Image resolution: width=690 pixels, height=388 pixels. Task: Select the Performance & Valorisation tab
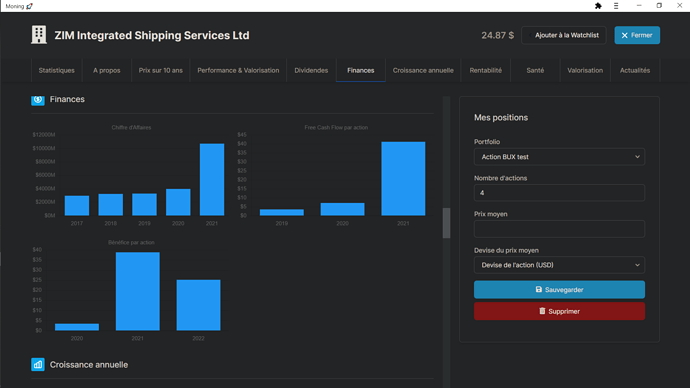click(x=238, y=70)
